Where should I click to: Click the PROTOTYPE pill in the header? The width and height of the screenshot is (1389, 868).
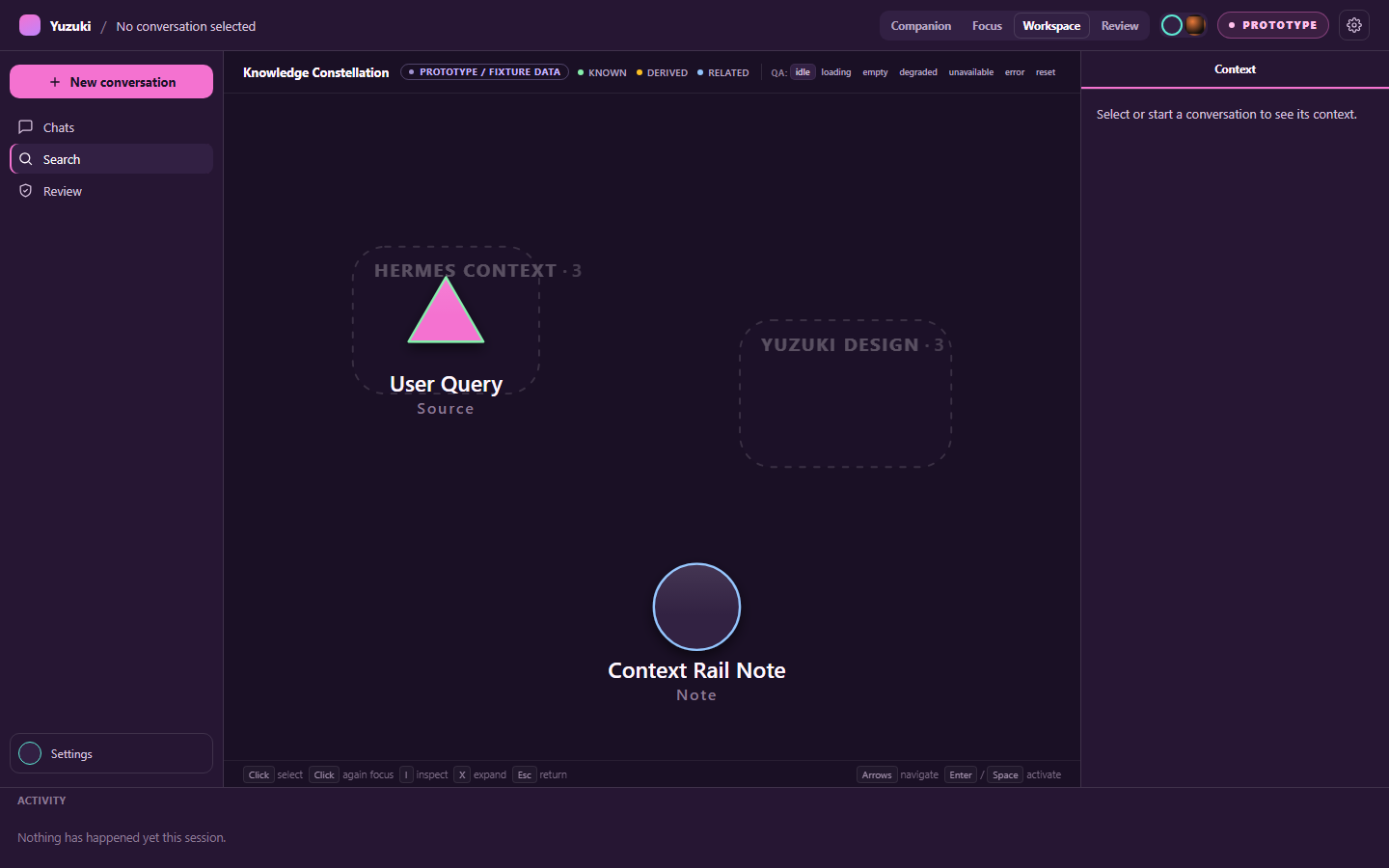(x=1272, y=25)
